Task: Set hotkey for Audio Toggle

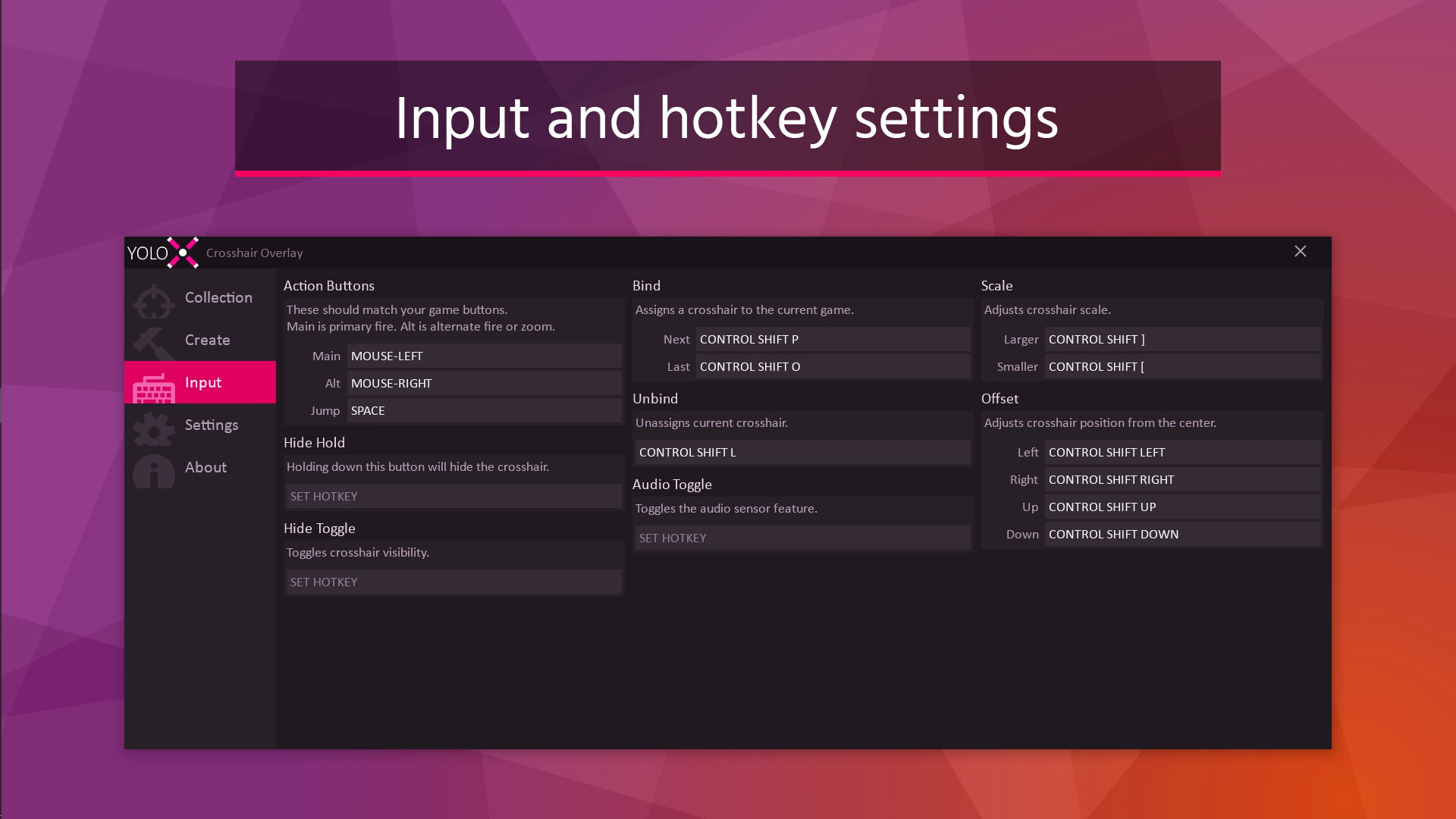Action: [802, 538]
